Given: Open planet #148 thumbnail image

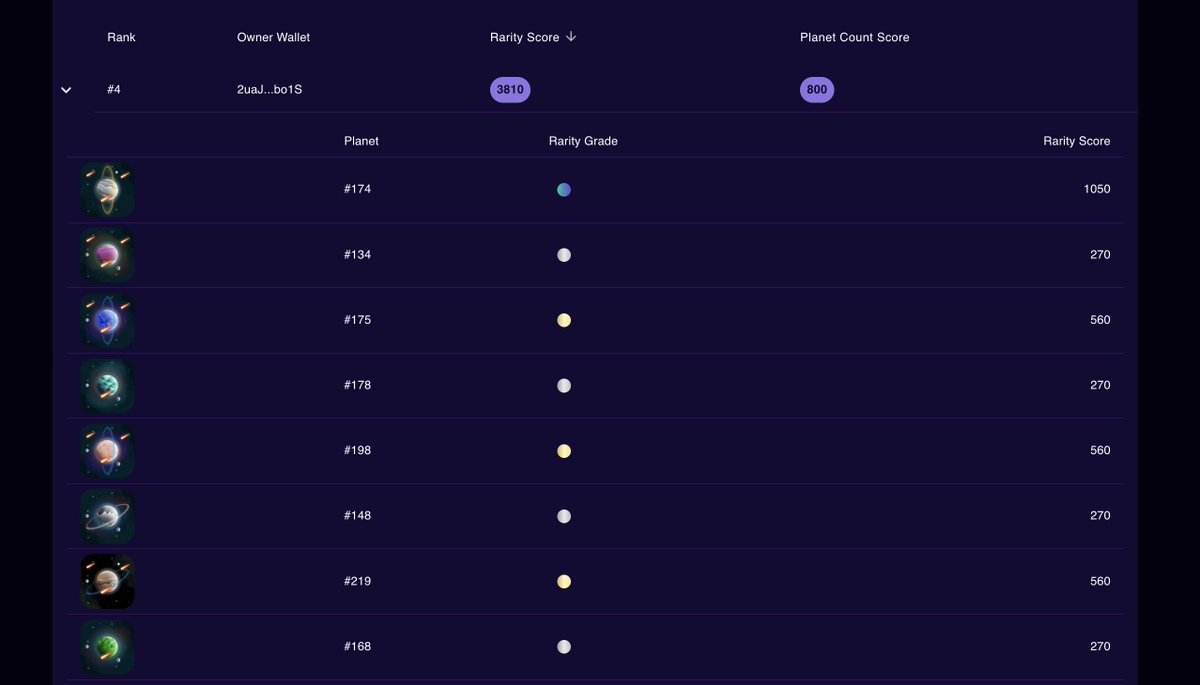Looking at the screenshot, I should point(107,516).
